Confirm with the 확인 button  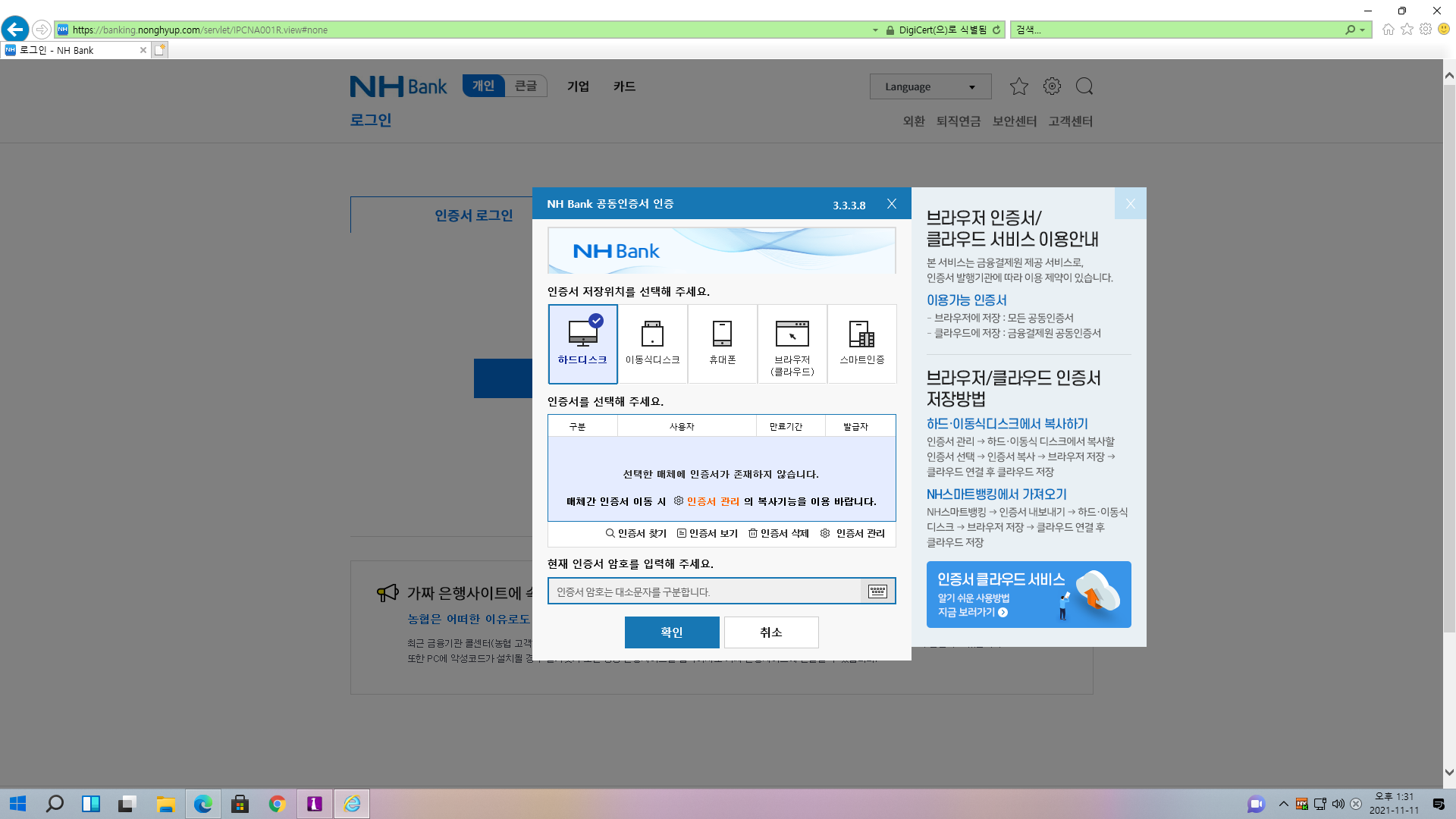tap(672, 632)
